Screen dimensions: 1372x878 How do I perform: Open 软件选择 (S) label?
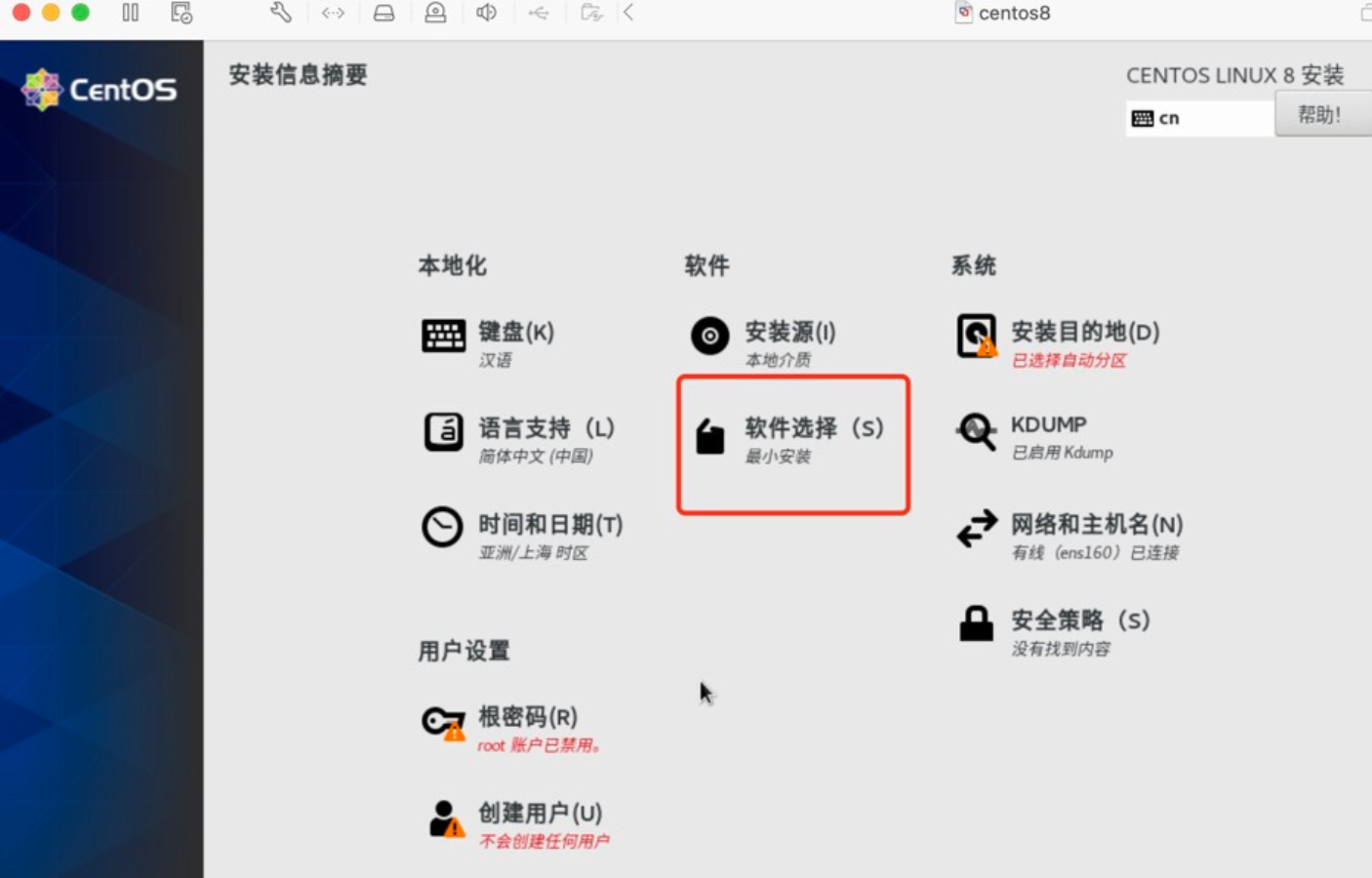pos(815,427)
